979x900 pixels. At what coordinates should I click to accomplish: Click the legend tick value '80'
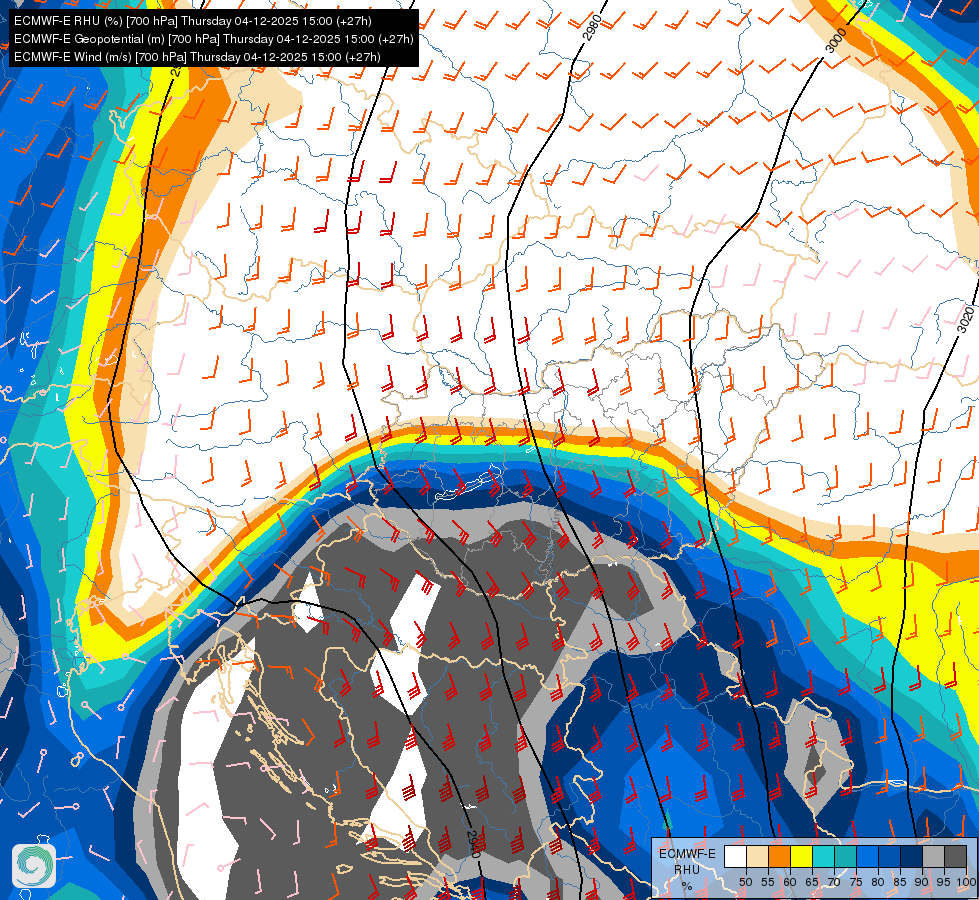coord(878,882)
